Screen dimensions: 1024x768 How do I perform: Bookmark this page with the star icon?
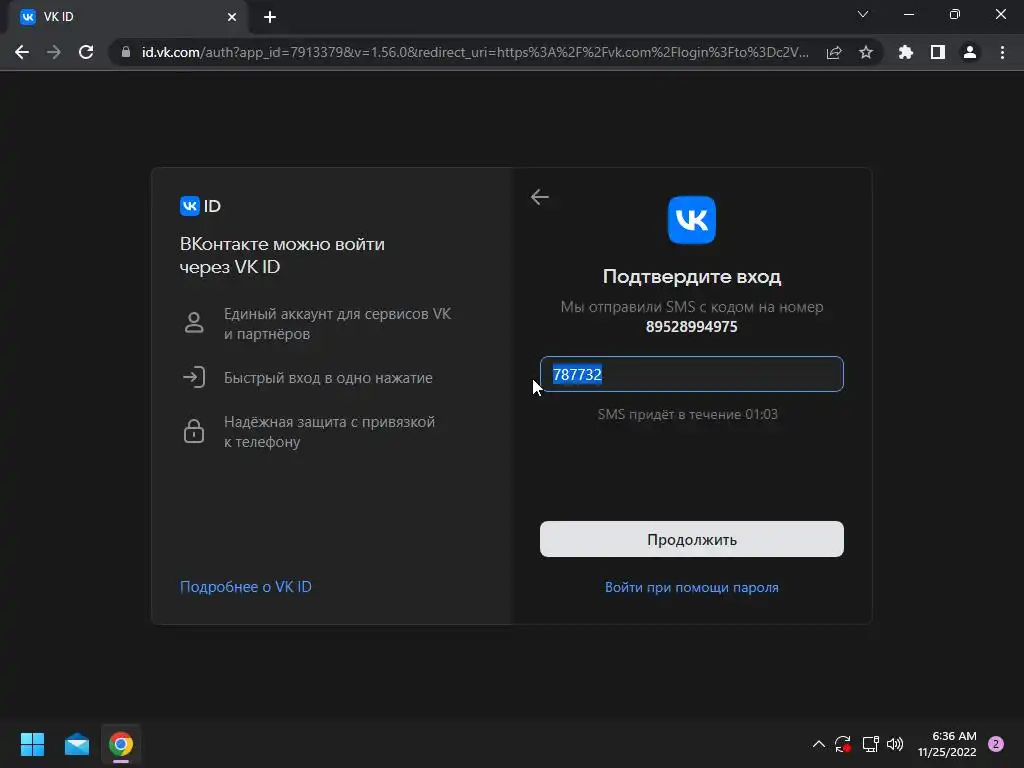(866, 52)
